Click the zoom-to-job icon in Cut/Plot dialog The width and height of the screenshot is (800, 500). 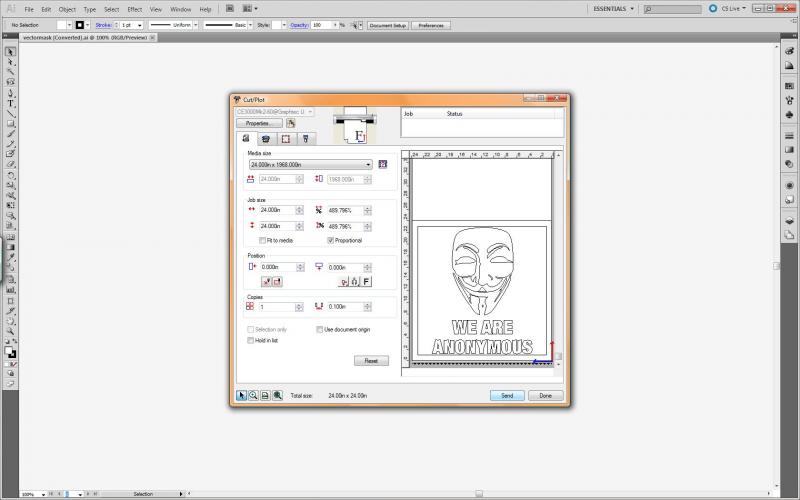(x=278, y=395)
